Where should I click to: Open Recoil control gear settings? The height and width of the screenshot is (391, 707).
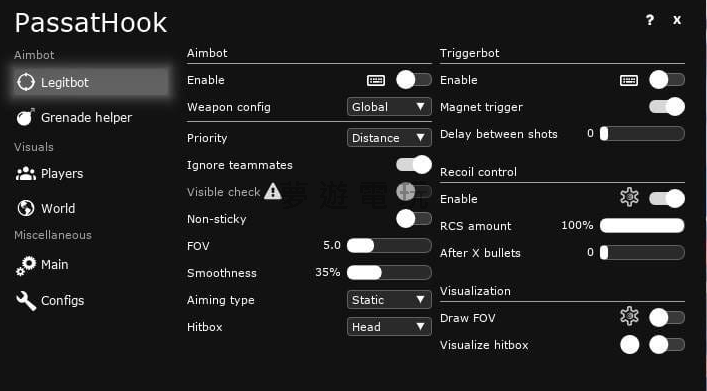pyautogui.click(x=629, y=198)
